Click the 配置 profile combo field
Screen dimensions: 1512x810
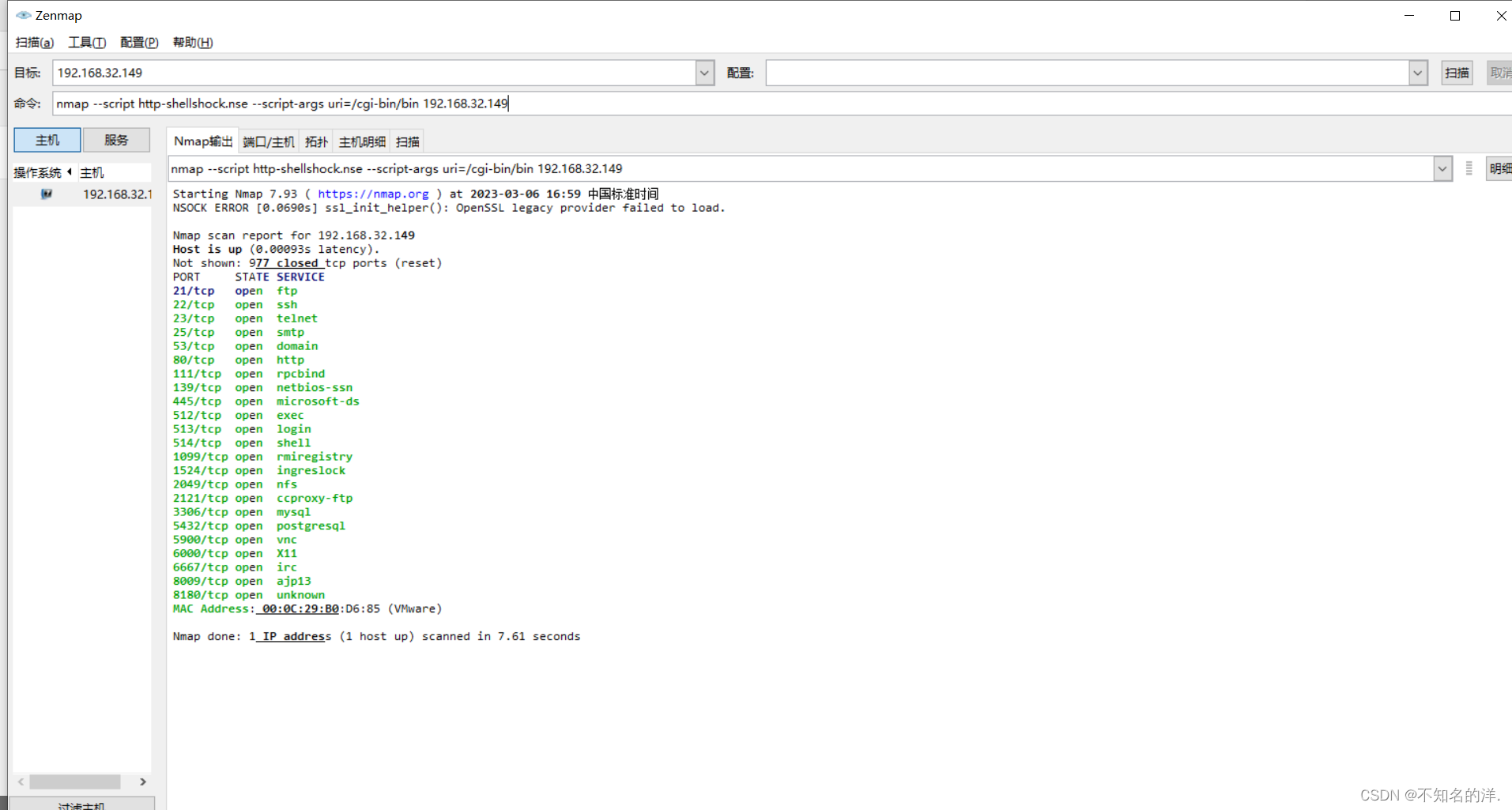coord(1088,73)
